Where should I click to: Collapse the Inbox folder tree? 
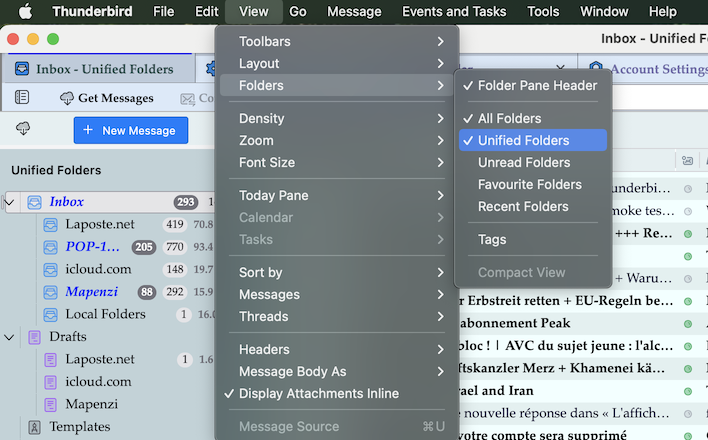pyautogui.click(x=9, y=202)
